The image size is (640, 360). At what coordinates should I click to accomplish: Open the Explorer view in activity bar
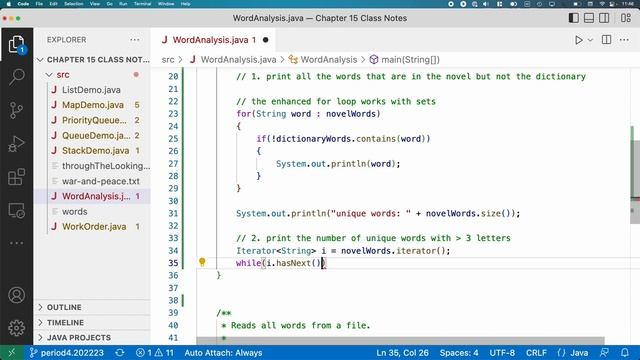click(16, 44)
